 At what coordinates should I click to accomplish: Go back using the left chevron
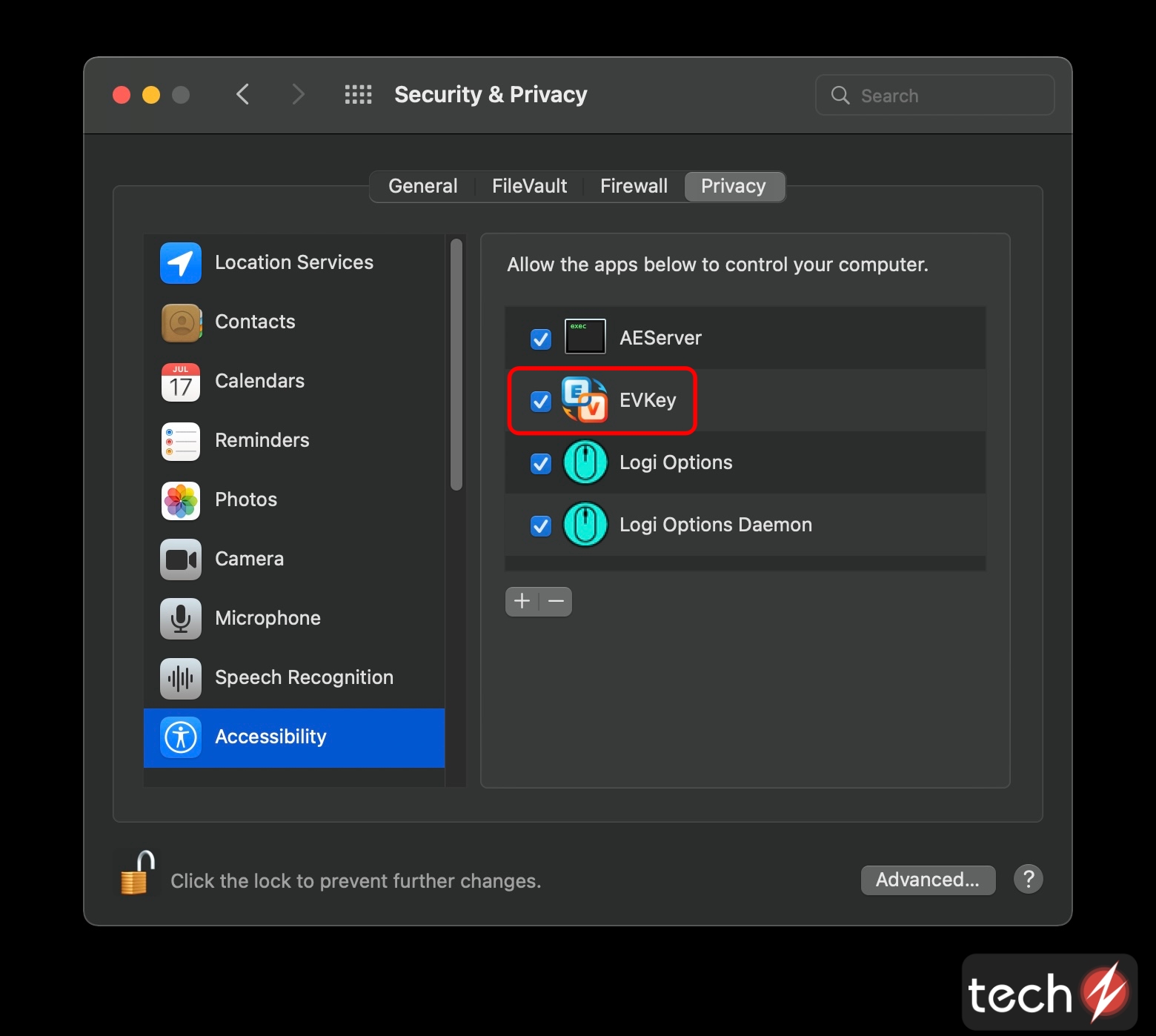[243, 95]
